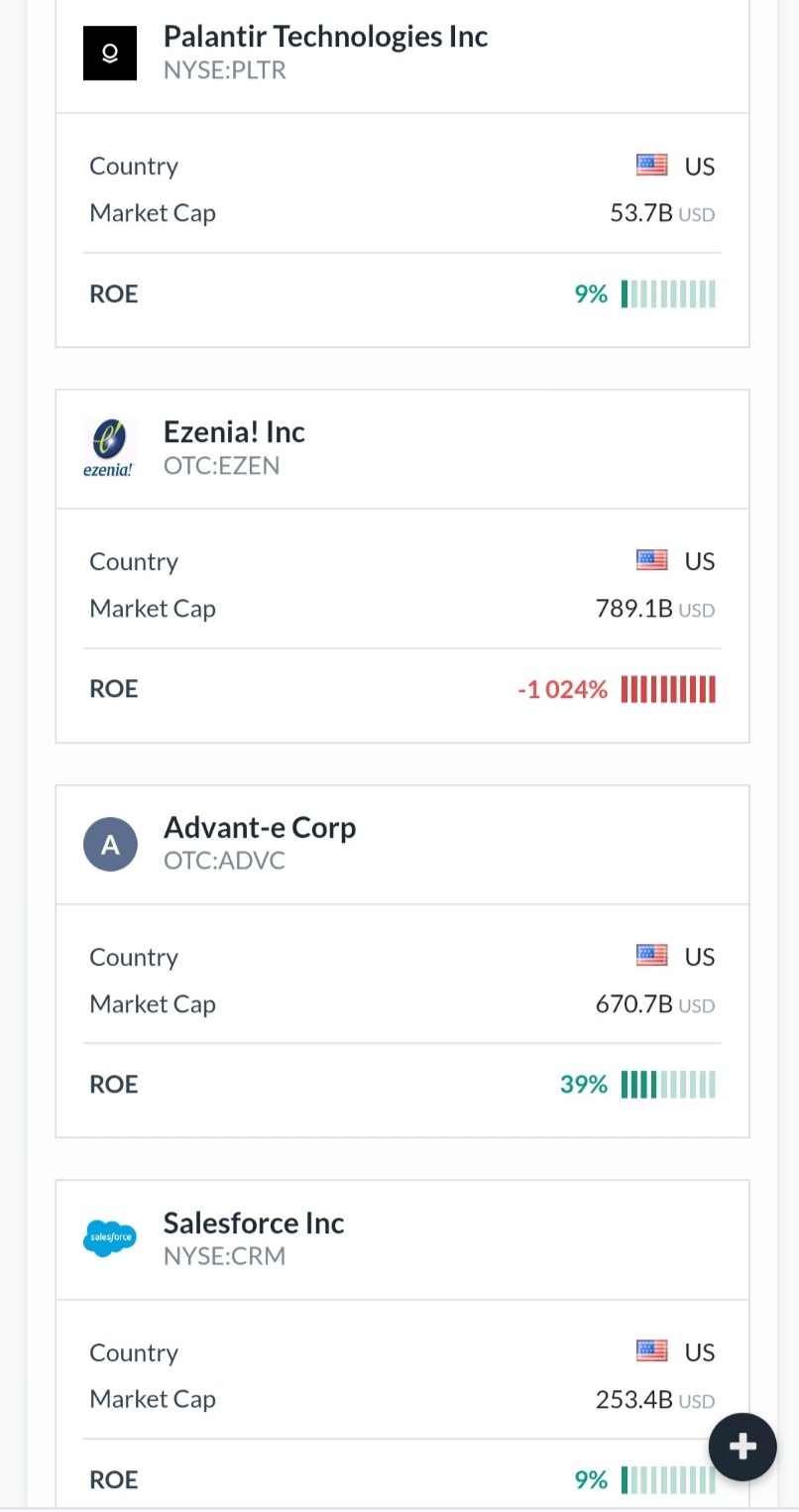
Task: Tap the floating plus add button
Action: click(x=742, y=1447)
